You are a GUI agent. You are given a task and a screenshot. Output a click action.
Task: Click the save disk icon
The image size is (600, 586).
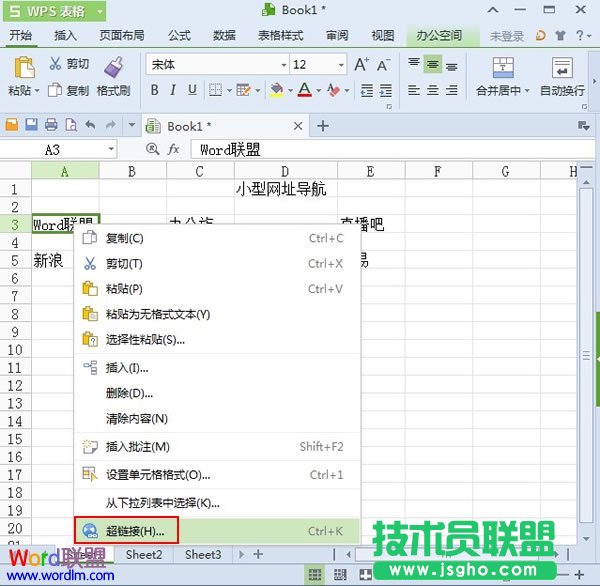pyautogui.click(x=32, y=125)
